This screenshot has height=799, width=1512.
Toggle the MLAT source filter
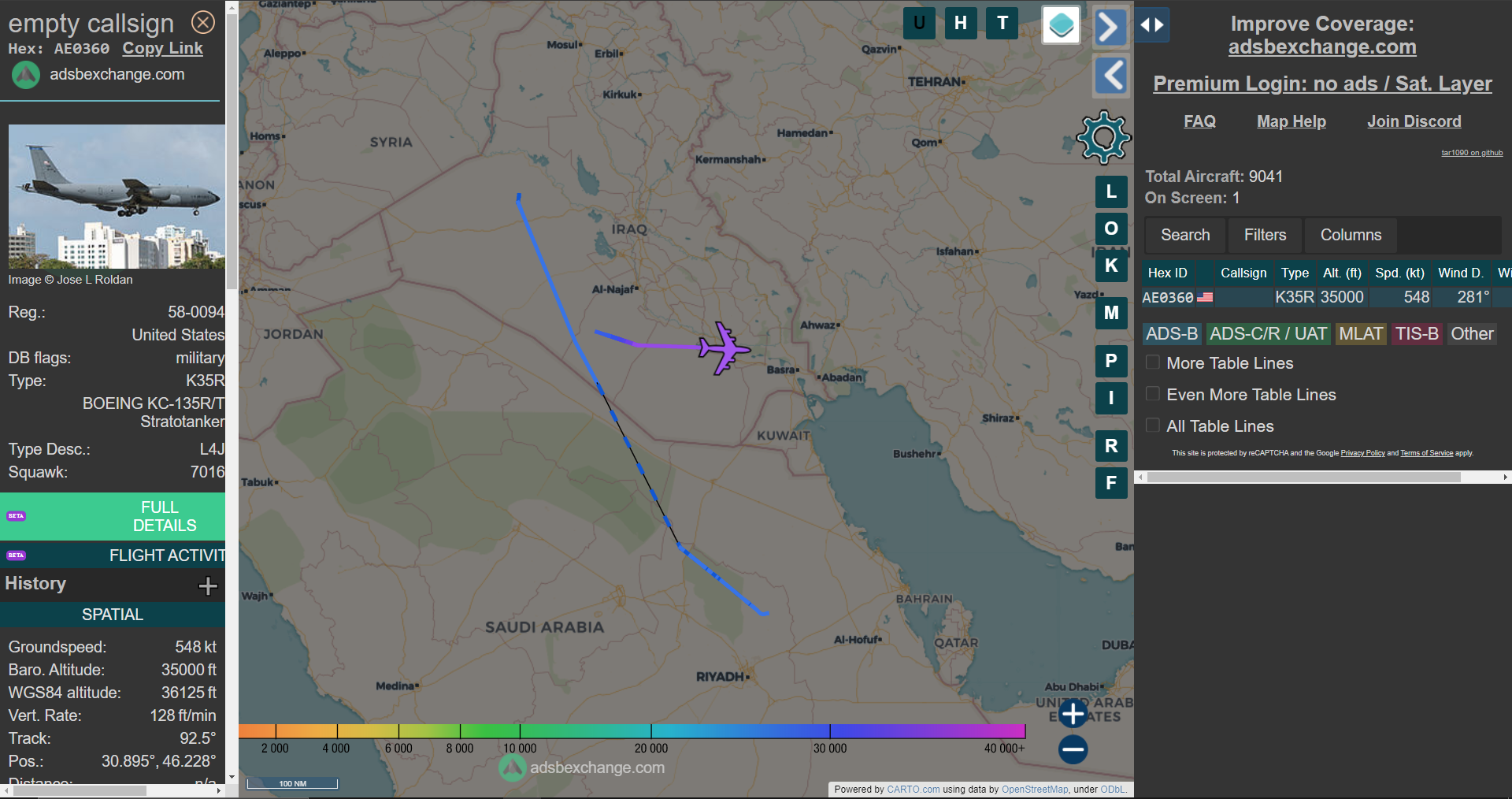coord(1361,334)
